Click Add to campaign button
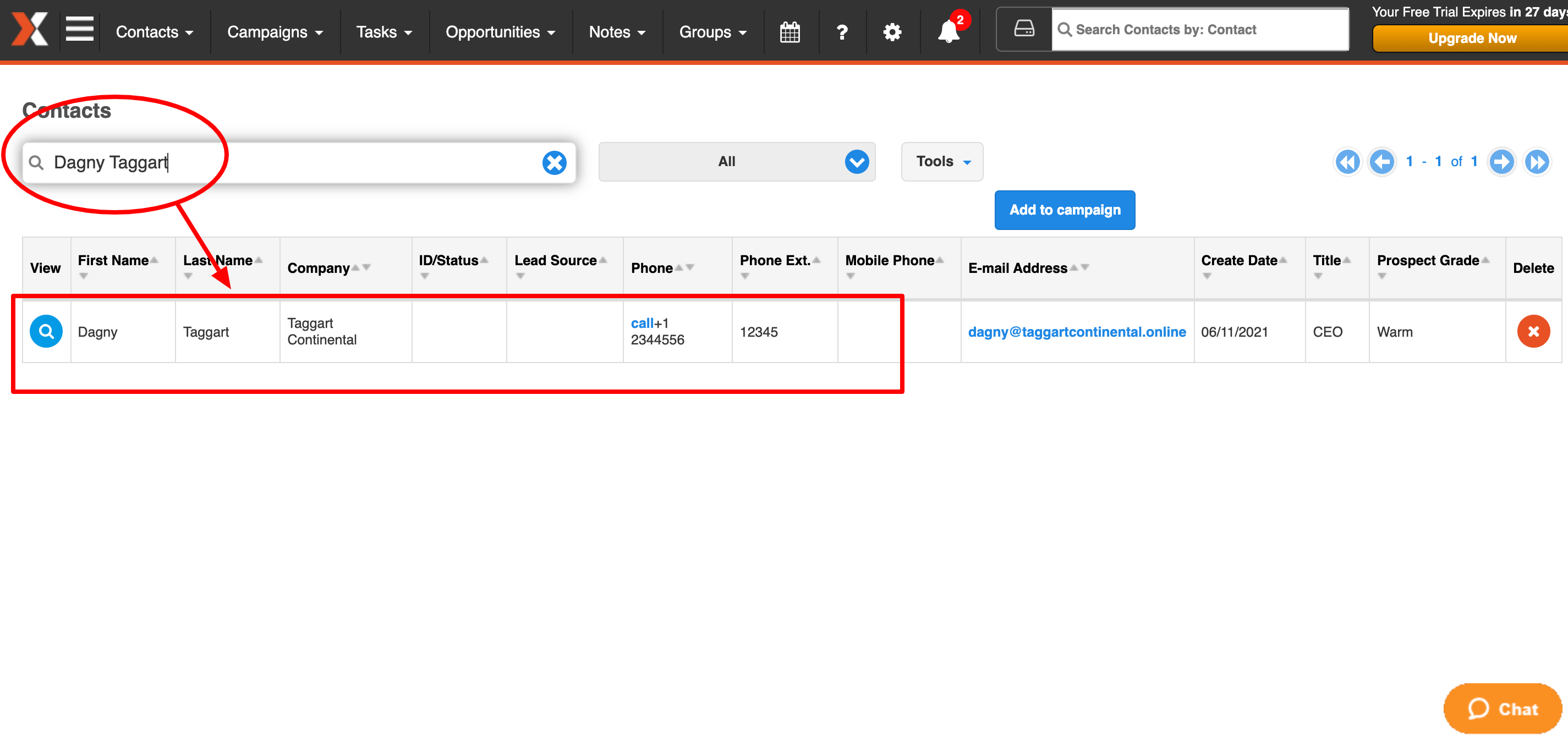The width and height of the screenshot is (1568, 746). tap(1065, 210)
